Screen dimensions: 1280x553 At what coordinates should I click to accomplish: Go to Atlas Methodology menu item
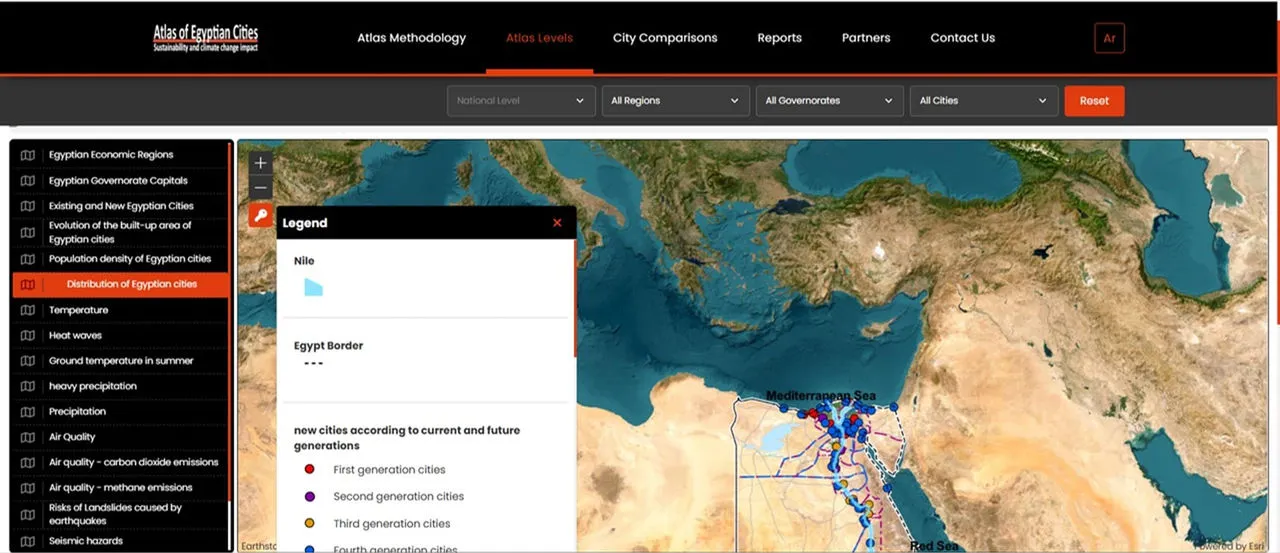(x=411, y=38)
